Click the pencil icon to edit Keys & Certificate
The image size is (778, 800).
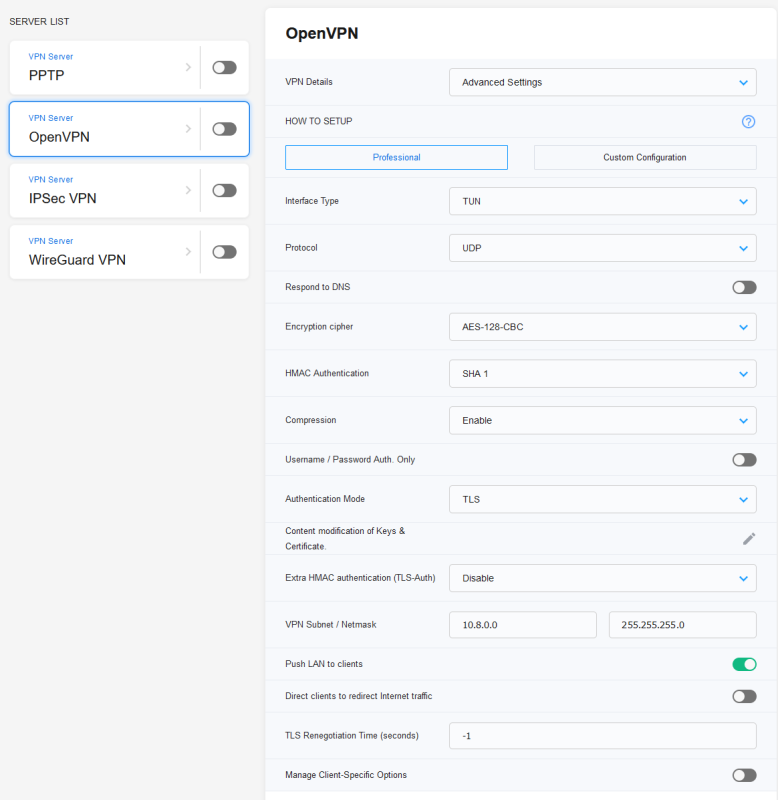(x=749, y=539)
